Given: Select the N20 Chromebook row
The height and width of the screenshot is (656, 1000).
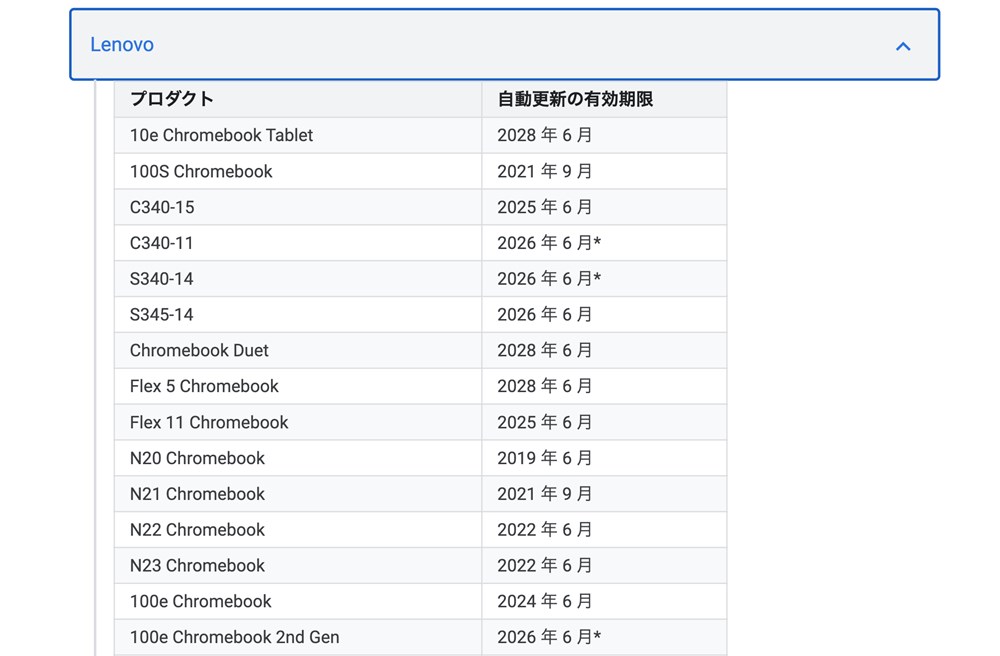Looking at the screenshot, I should pos(197,458).
